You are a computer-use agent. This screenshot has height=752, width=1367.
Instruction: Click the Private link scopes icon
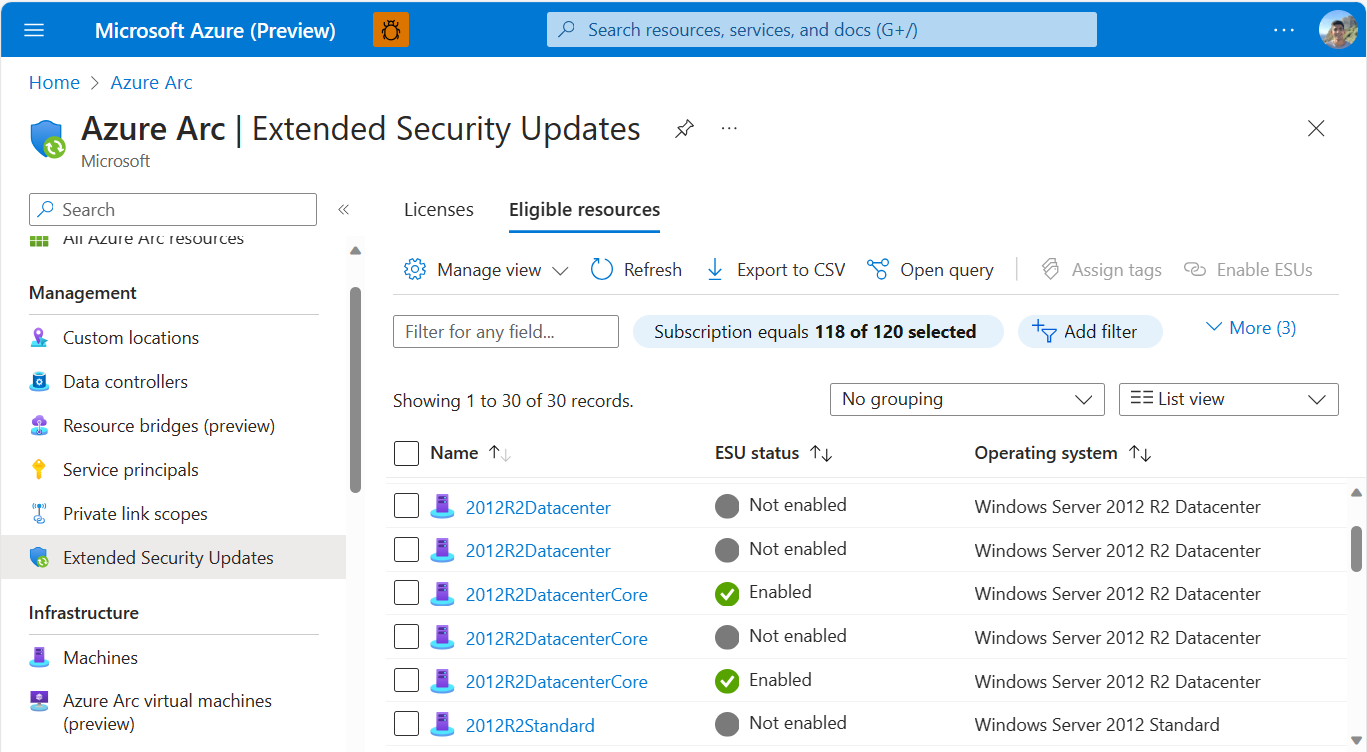click(x=39, y=514)
